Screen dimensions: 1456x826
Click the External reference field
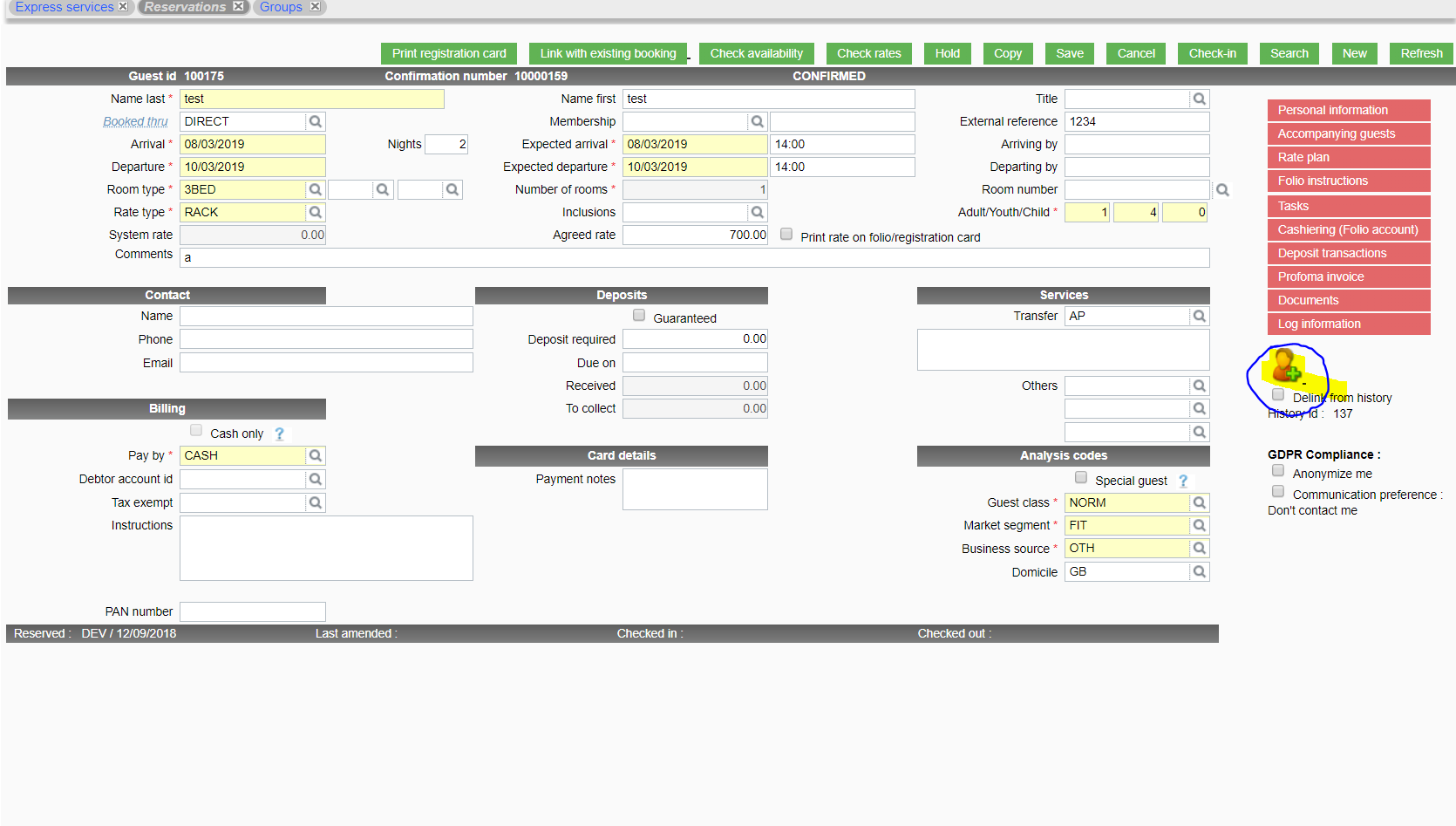1137,121
